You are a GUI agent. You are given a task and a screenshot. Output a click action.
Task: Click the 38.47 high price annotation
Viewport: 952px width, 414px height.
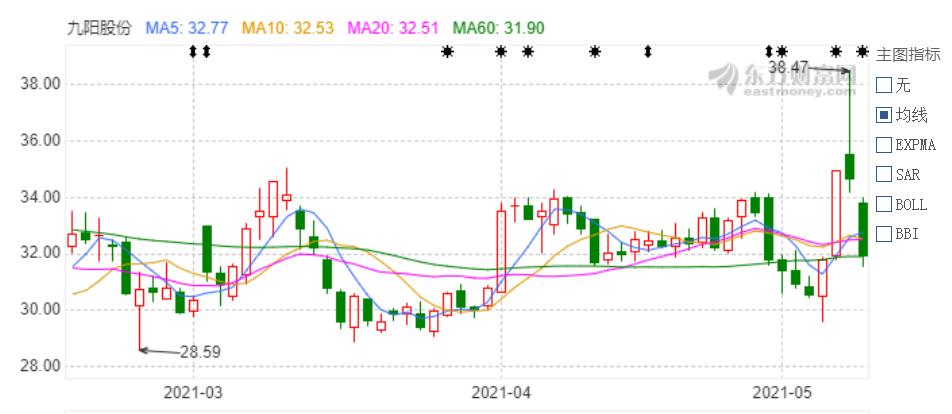[x=788, y=66]
